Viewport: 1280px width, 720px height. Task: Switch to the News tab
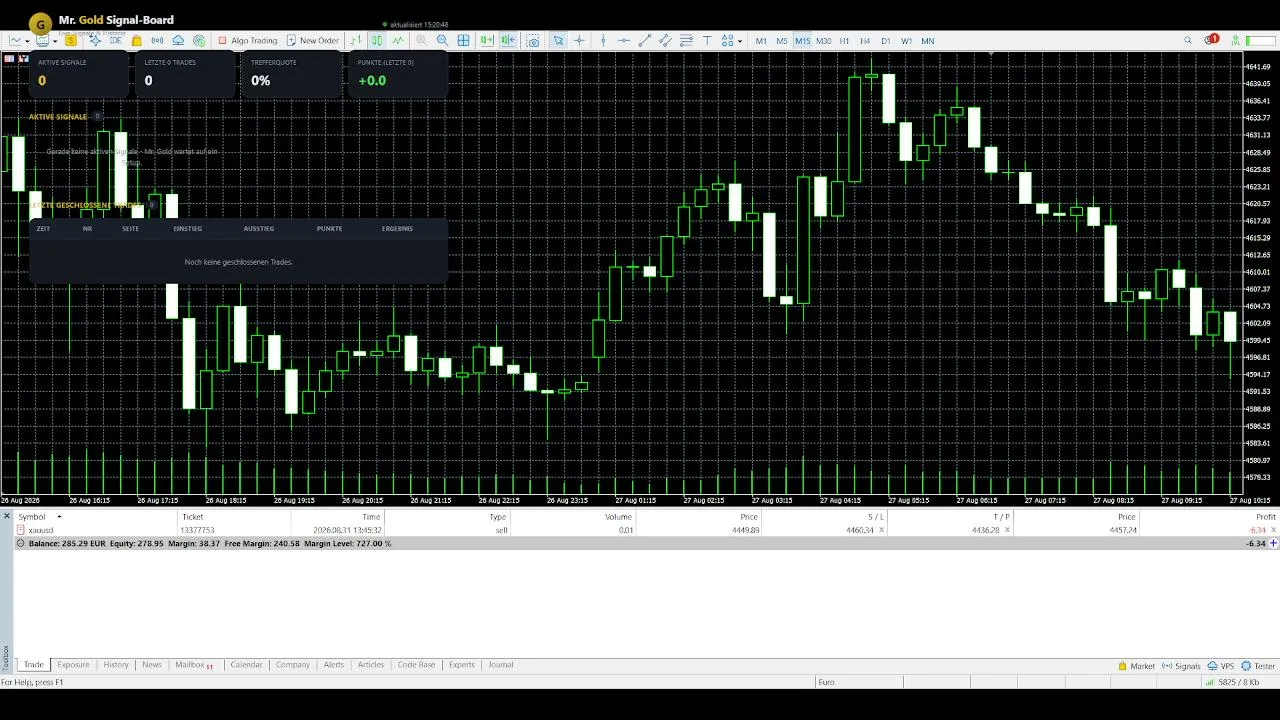click(152, 665)
